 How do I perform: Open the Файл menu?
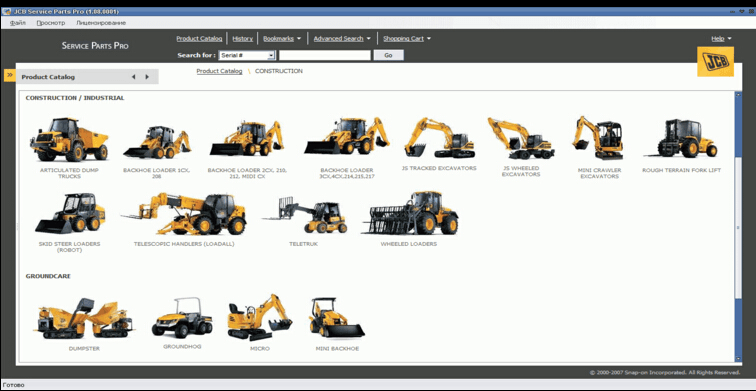[18, 23]
